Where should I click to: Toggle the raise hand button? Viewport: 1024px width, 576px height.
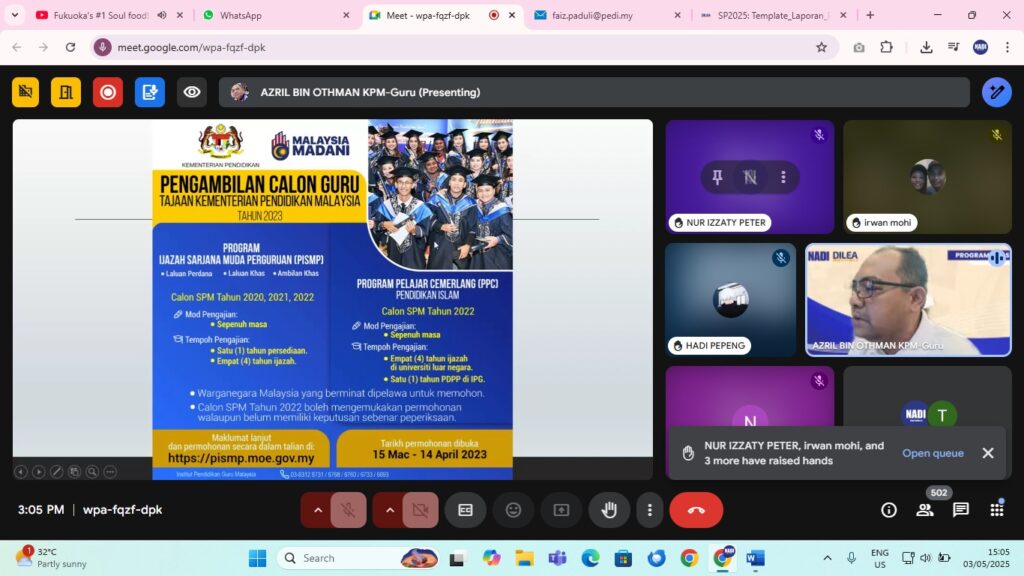point(609,510)
